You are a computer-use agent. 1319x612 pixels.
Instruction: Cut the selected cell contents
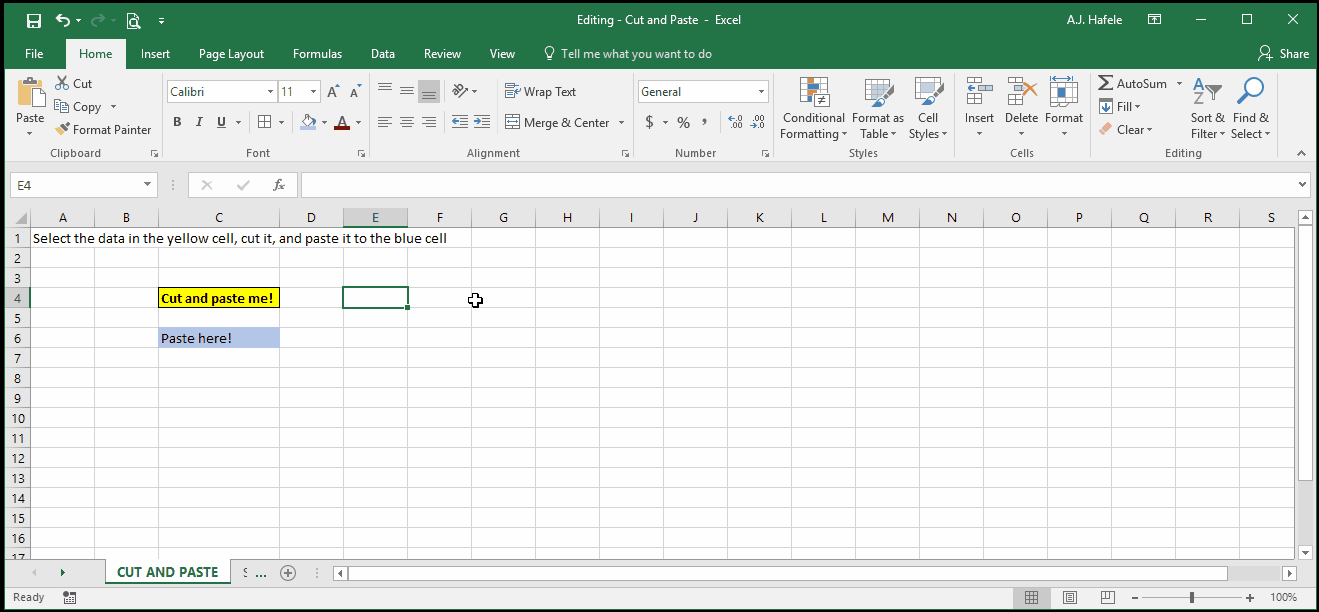tap(73, 84)
